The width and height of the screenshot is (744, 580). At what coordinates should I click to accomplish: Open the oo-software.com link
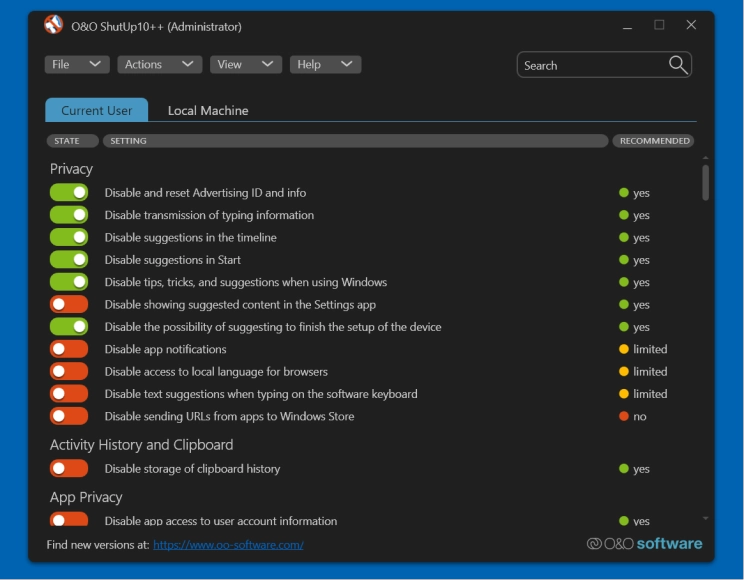tap(228, 545)
